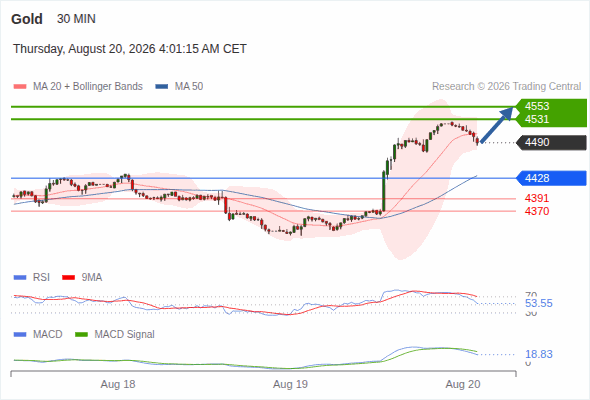Click the RSI legend swatch
Viewport: 590px width, 400px height.
click(x=20, y=278)
